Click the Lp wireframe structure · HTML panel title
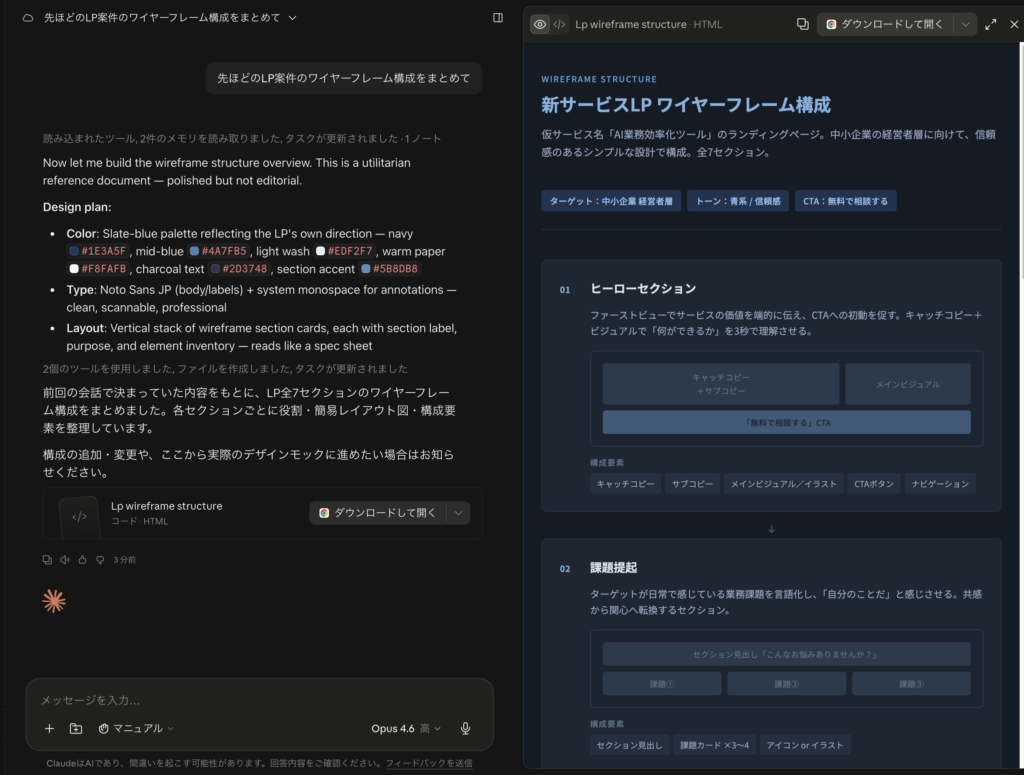 point(648,24)
